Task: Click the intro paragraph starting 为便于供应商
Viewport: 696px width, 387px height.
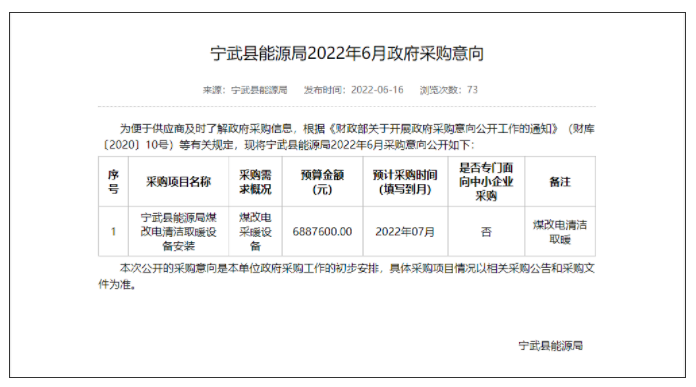Action: pos(347,137)
